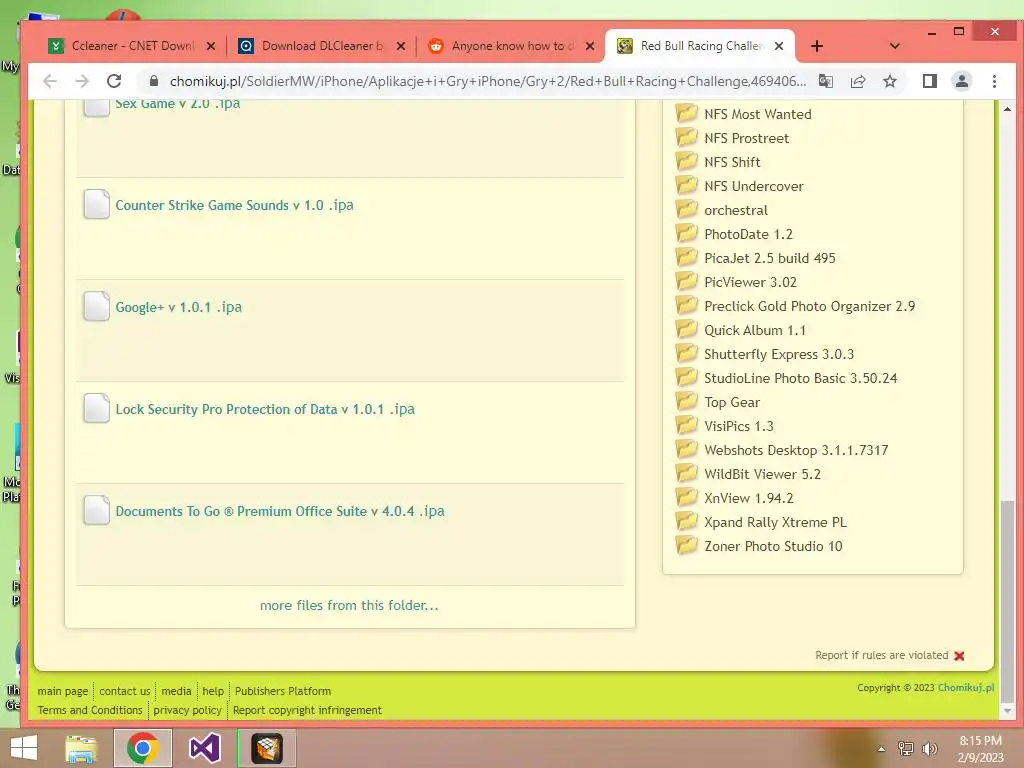Close the Download DLCleaner tab

click(400, 46)
